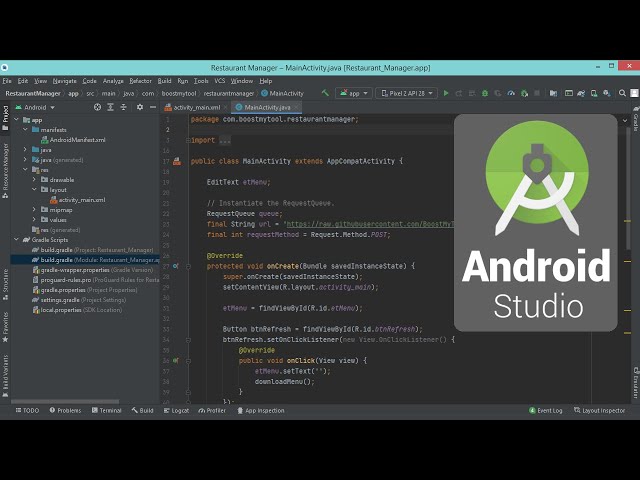Open Project panel gear options
Viewport: 640px width, 480px height.
point(140,107)
